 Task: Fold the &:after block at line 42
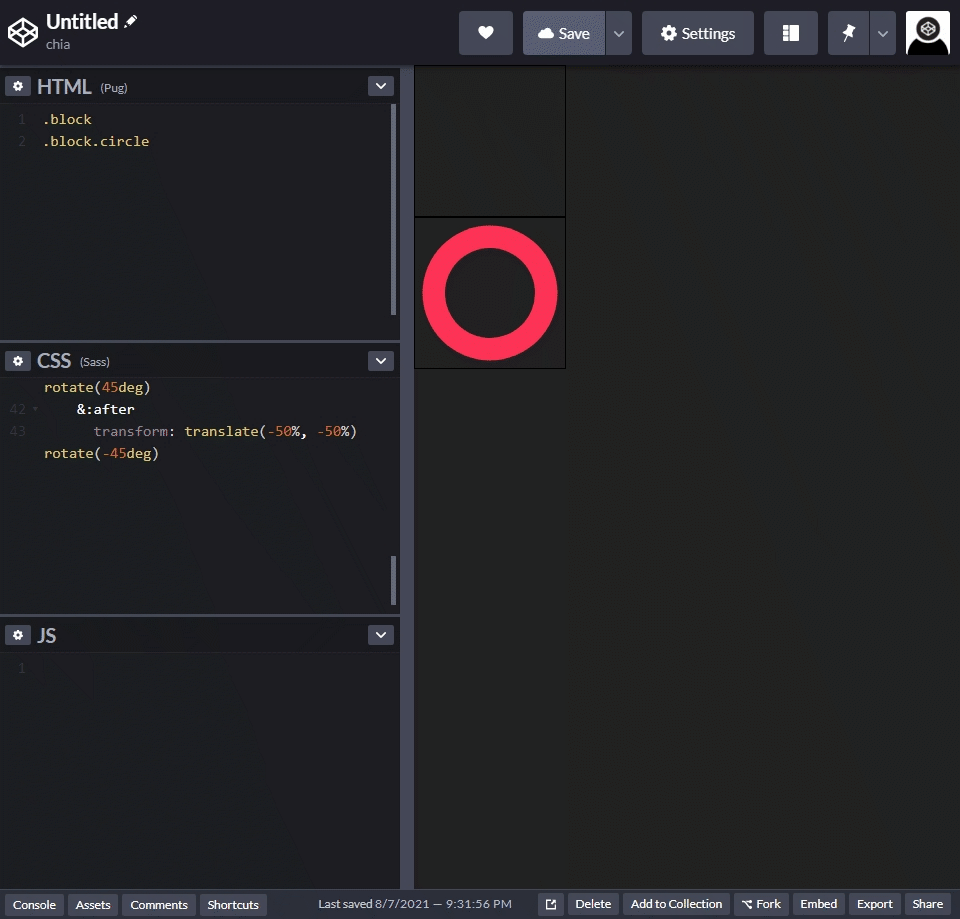click(36, 409)
